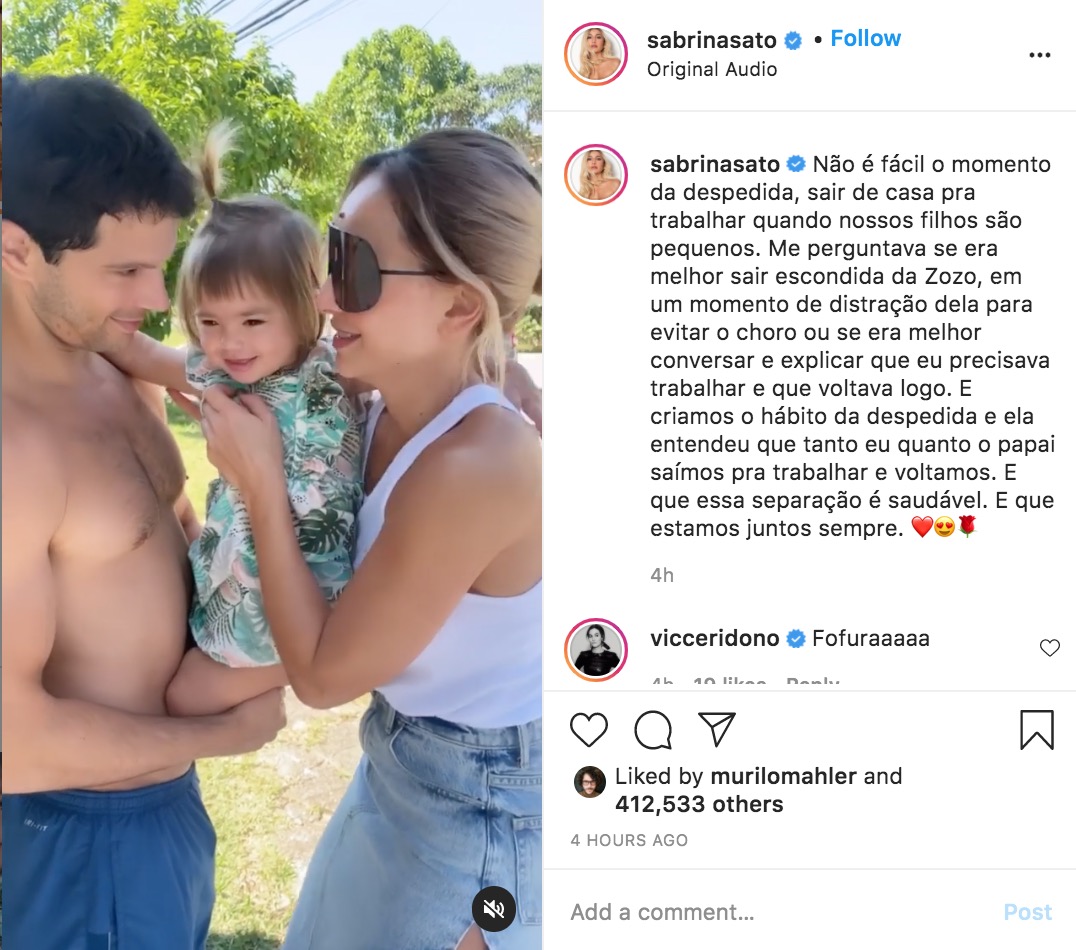Open the Original Audio link
Viewport: 1076px width, 950px height.
pos(712,69)
